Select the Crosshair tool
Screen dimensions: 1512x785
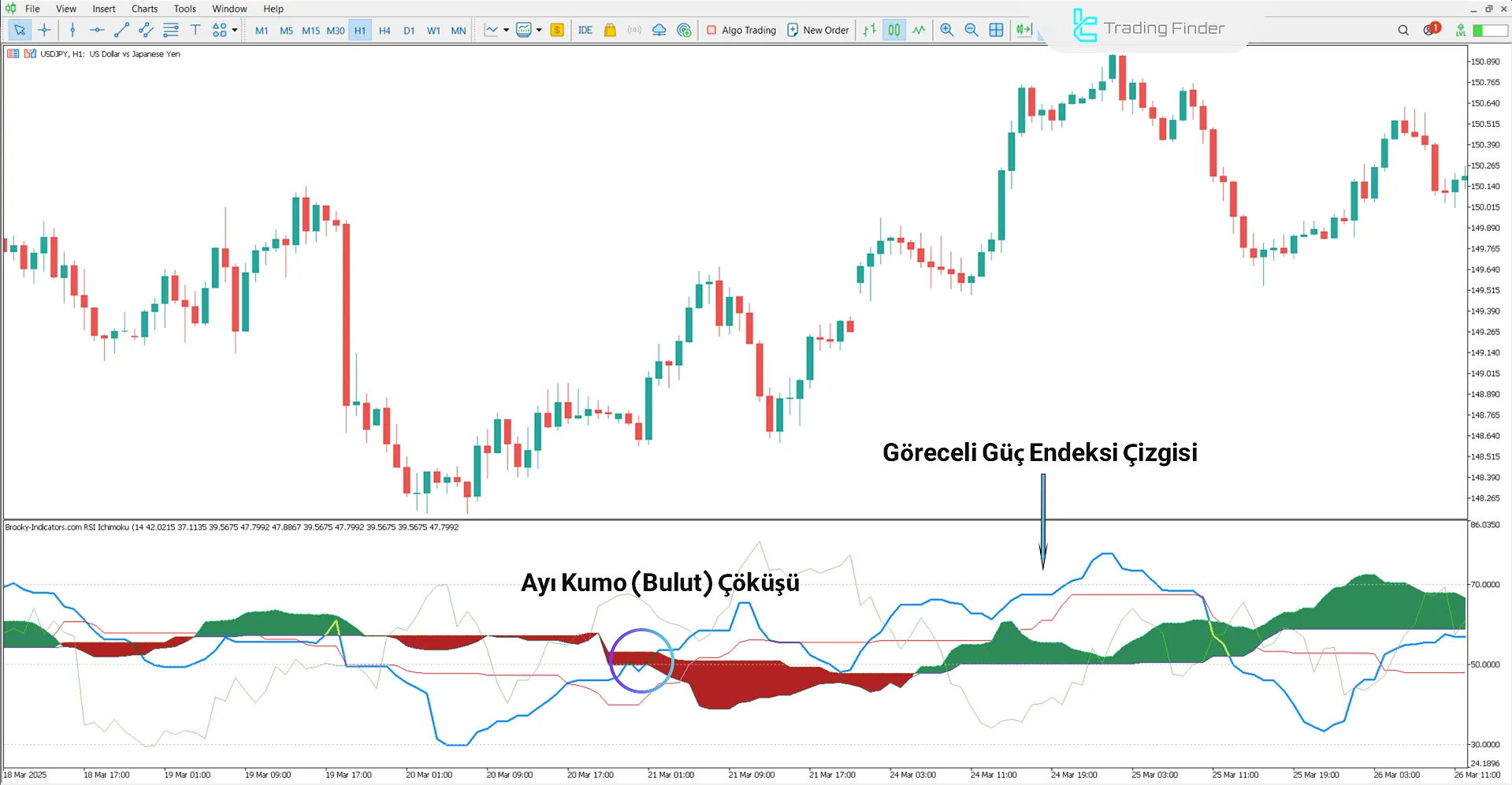45,30
